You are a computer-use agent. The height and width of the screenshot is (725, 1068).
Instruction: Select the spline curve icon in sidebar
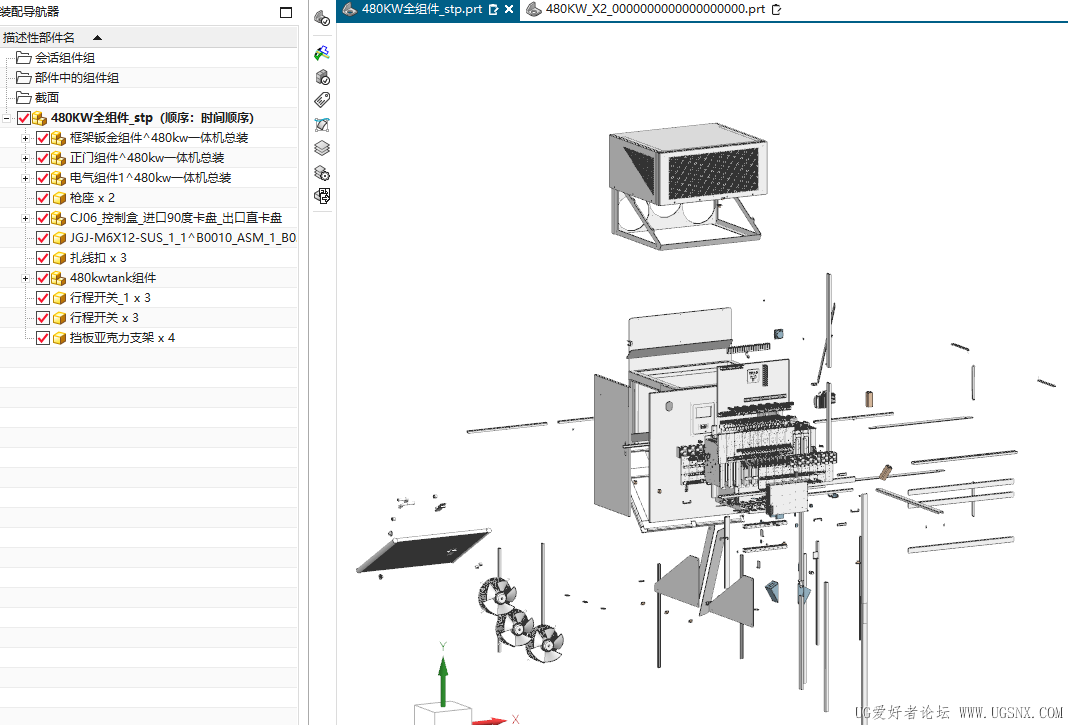point(322,124)
